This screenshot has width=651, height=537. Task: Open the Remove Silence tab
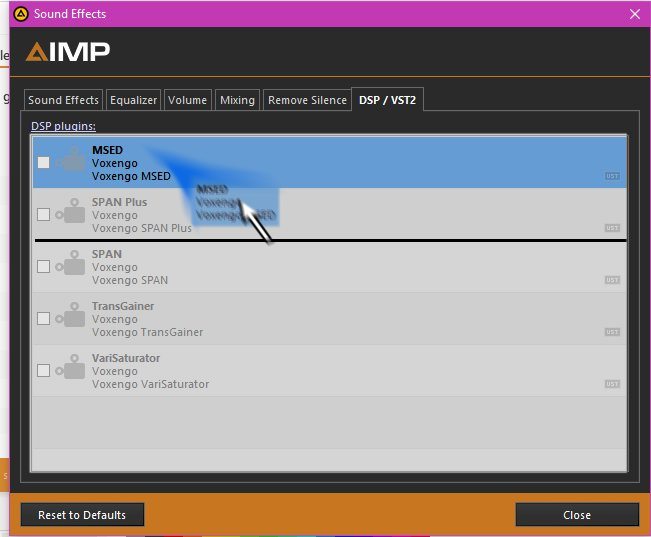pos(307,100)
